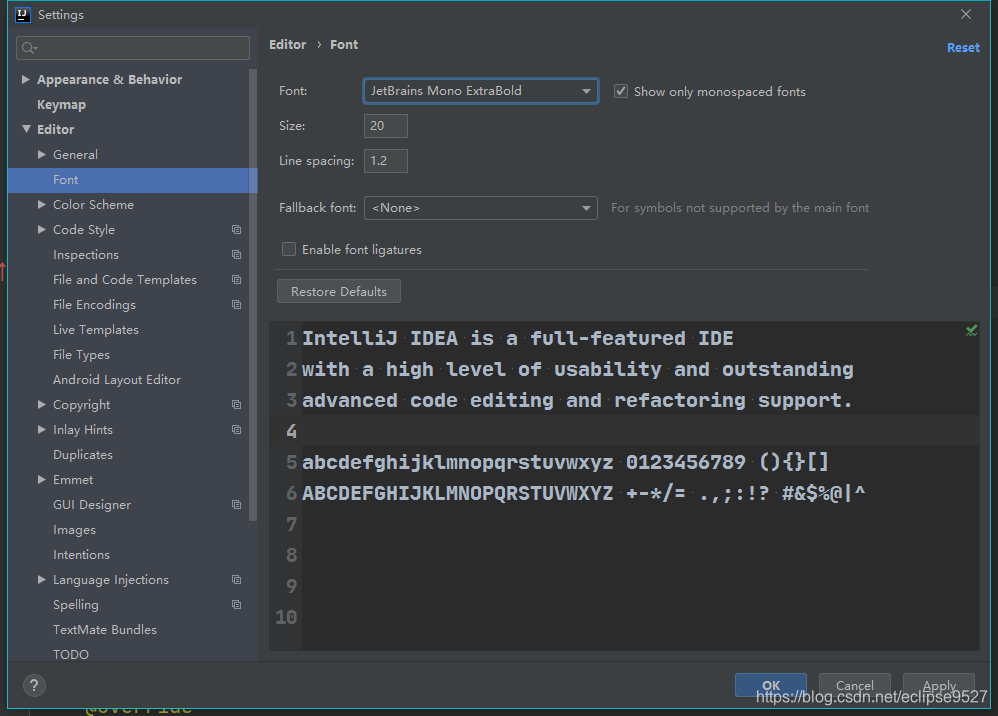998x716 pixels.
Task: Click the Line spacing input field
Action: [x=386, y=161]
